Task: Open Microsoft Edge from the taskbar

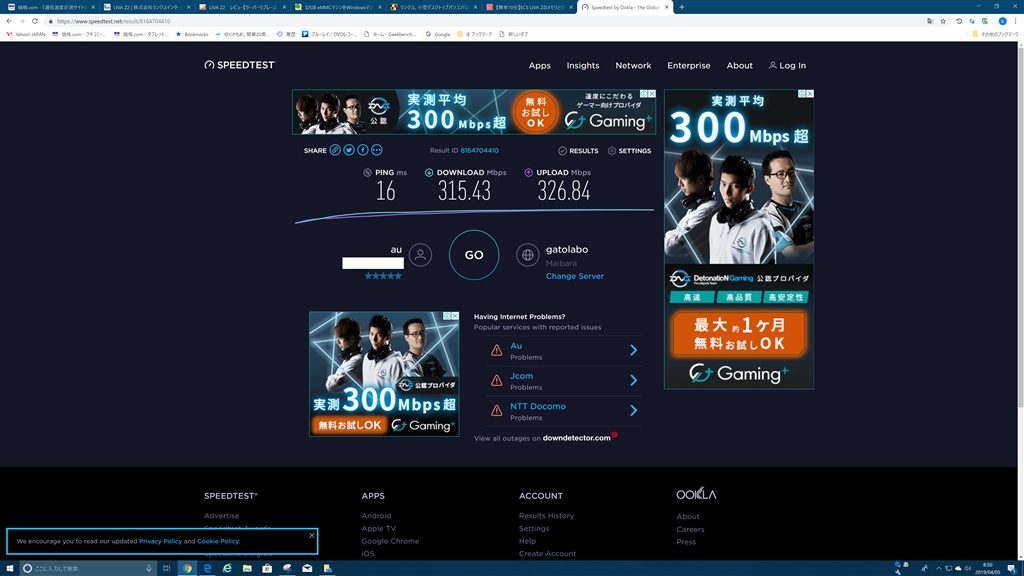Action: click(x=207, y=568)
